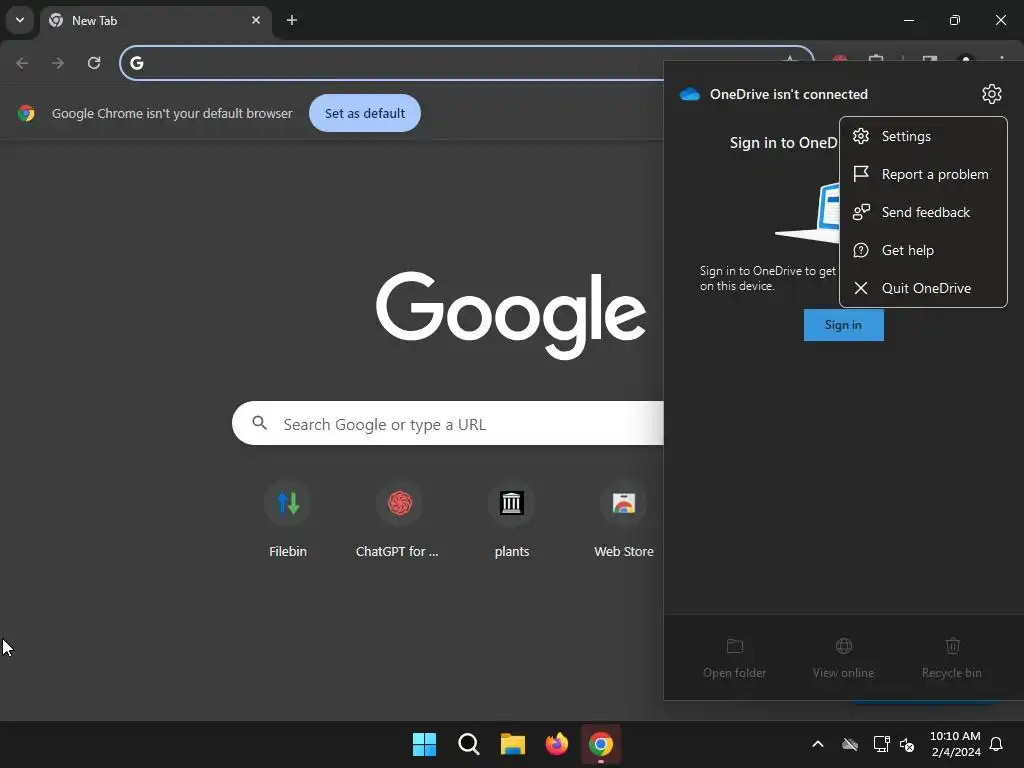
Task: Open Windows taskbar search
Action: pos(468,744)
